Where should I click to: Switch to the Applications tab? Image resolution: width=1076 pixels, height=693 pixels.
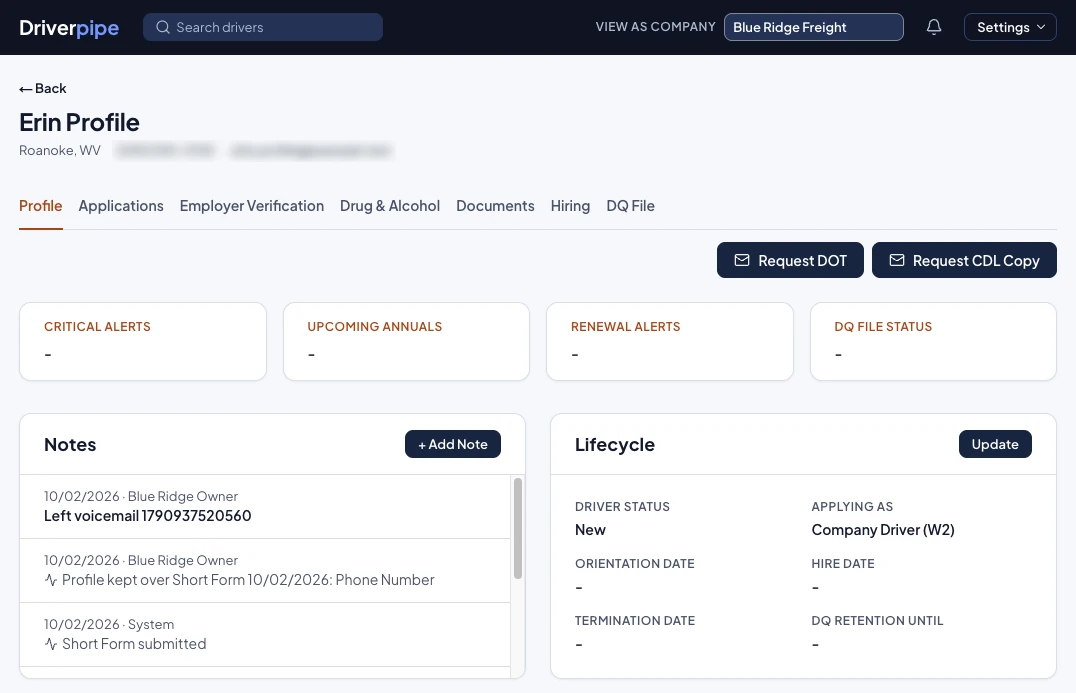[121, 206]
